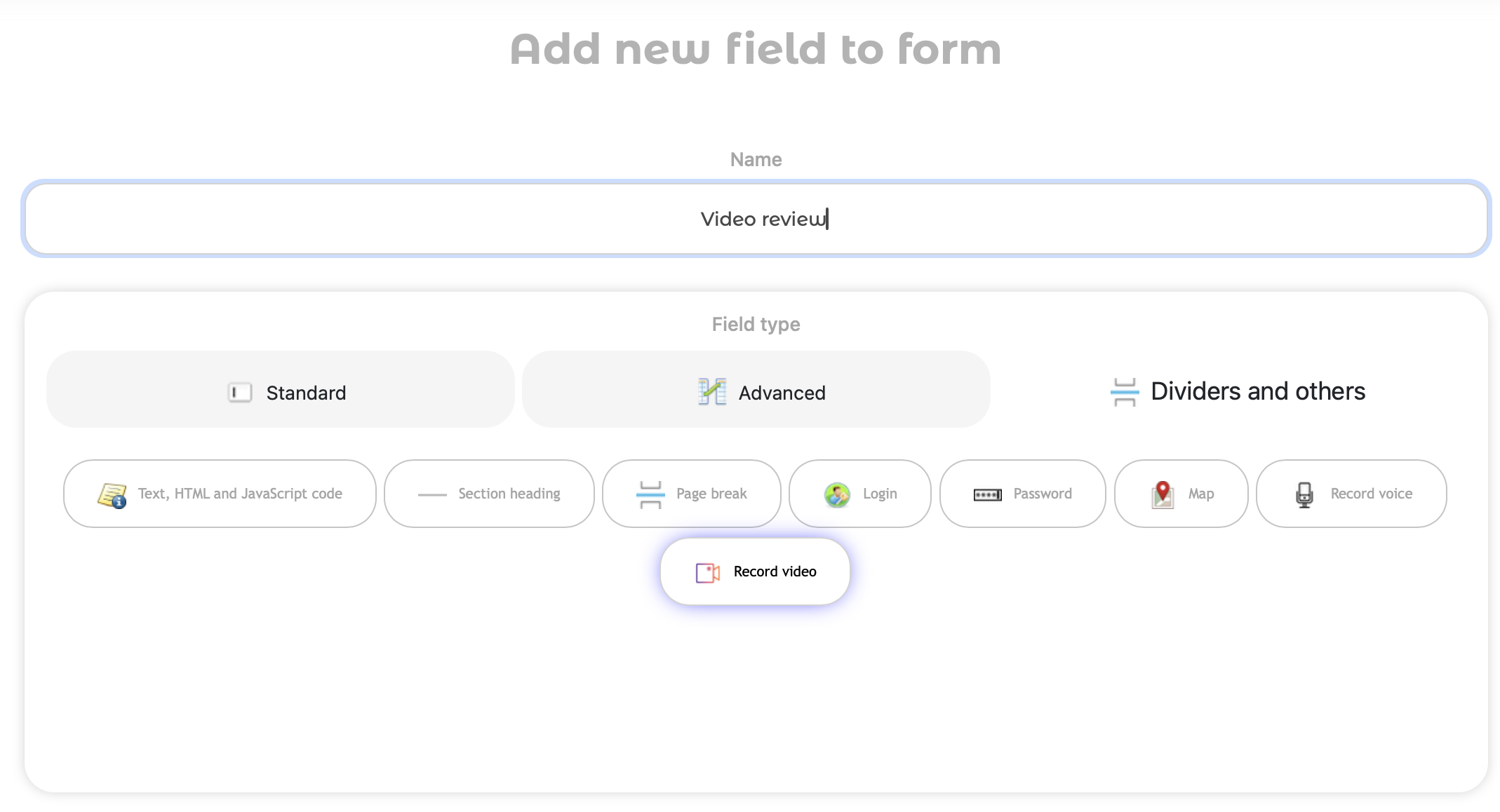The image size is (1500, 812).
Task: Click the Map pin icon
Action: click(1163, 494)
